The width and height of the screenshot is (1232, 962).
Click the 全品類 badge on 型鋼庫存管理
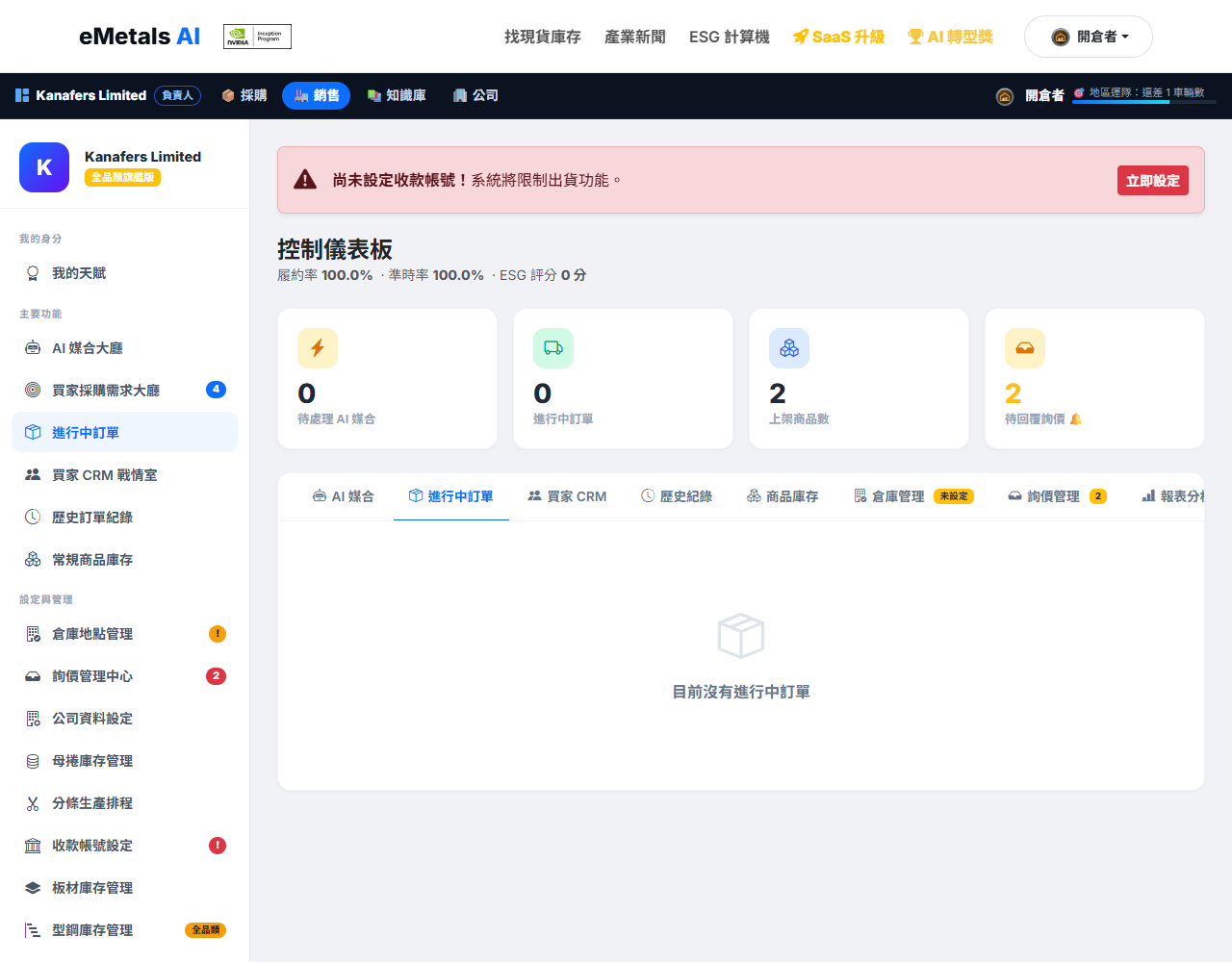205,930
